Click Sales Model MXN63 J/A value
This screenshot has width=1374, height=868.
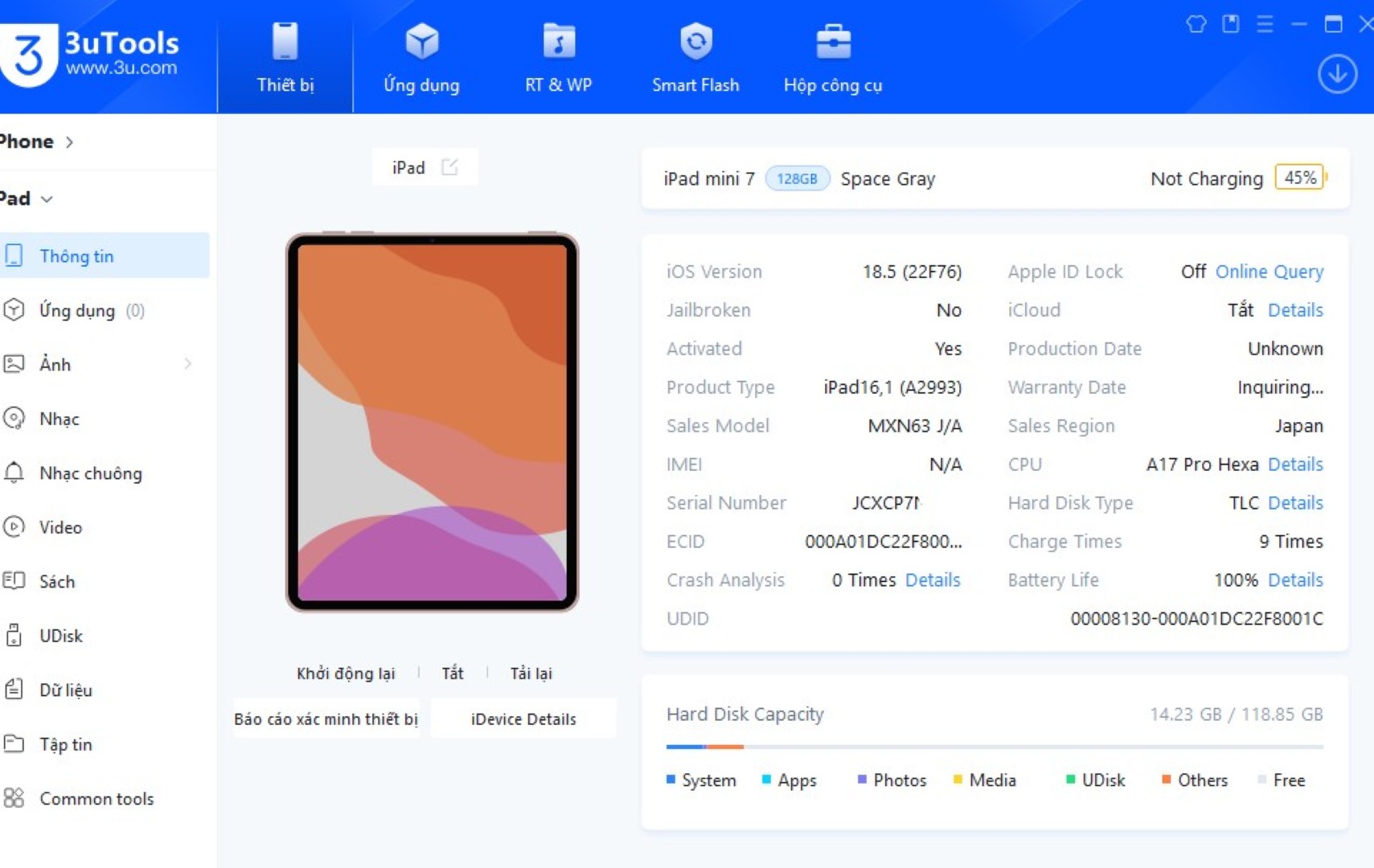click(915, 426)
